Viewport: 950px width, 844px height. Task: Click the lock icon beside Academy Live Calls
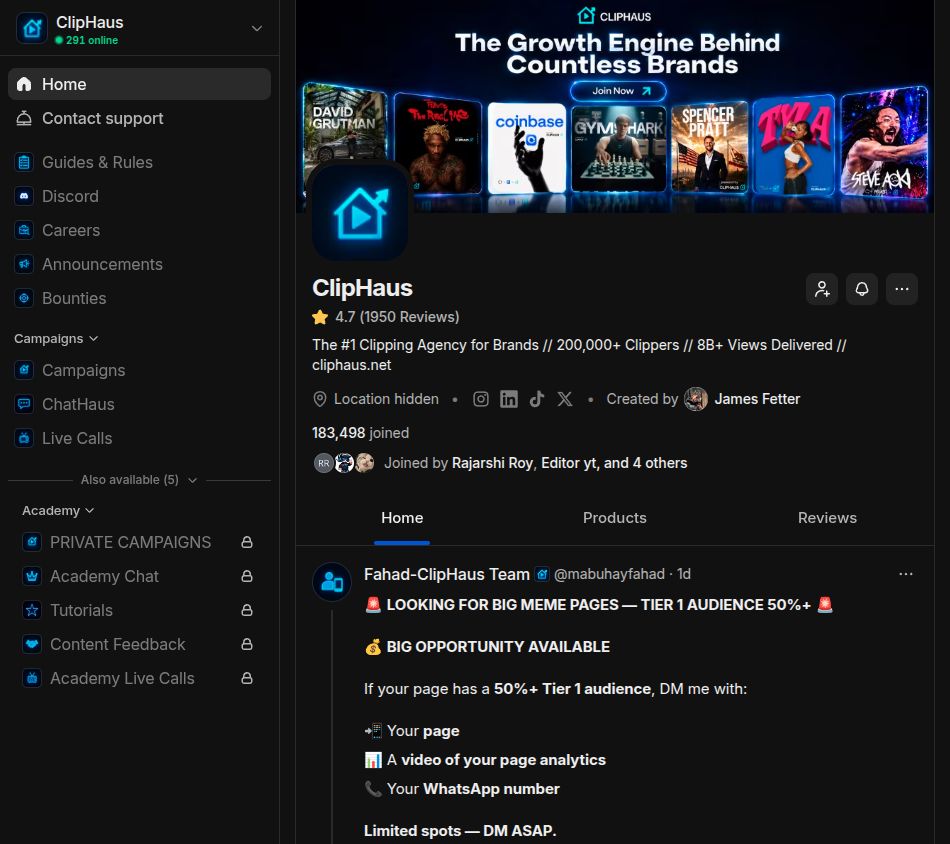[247, 678]
